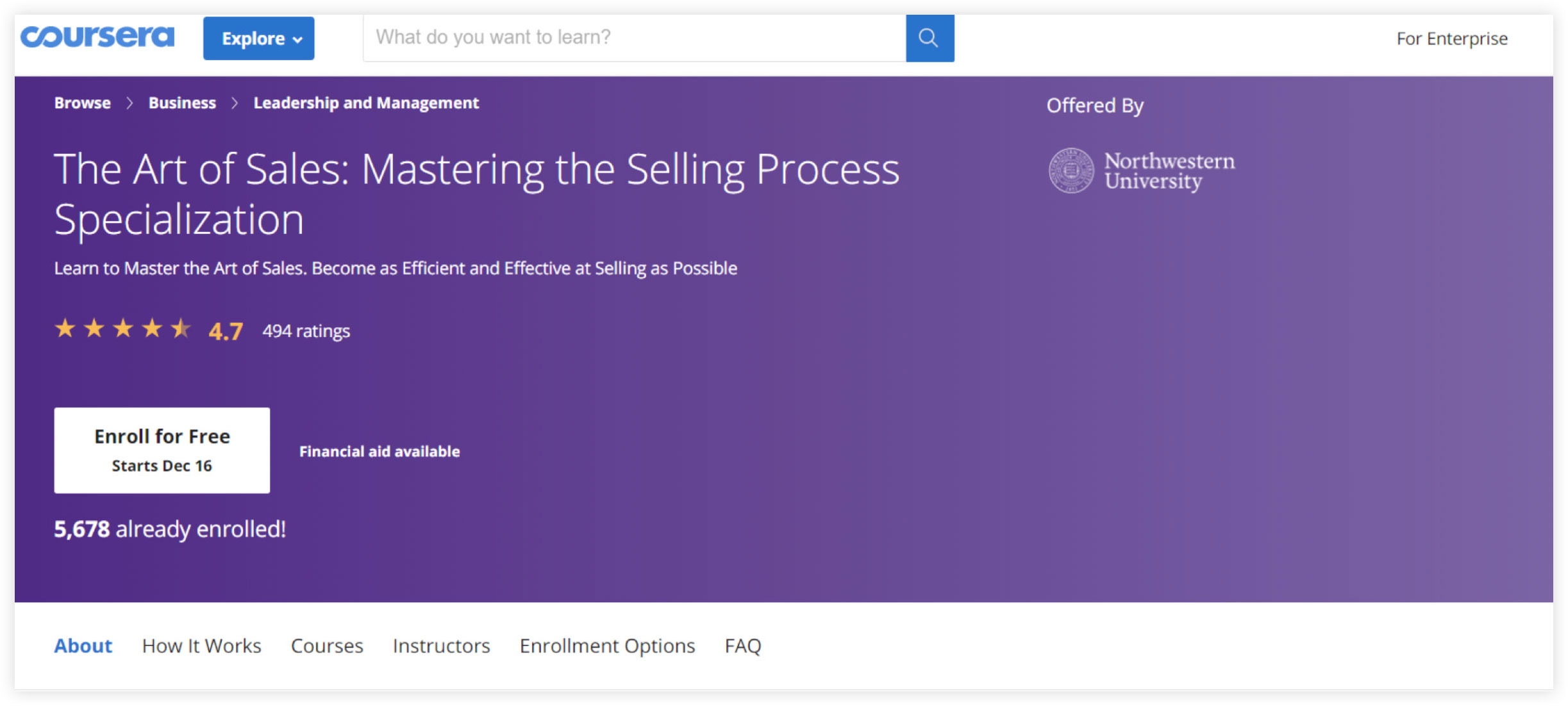Click the Northwestern University seal logo
1568x706 pixels.
coord(1071,170)
